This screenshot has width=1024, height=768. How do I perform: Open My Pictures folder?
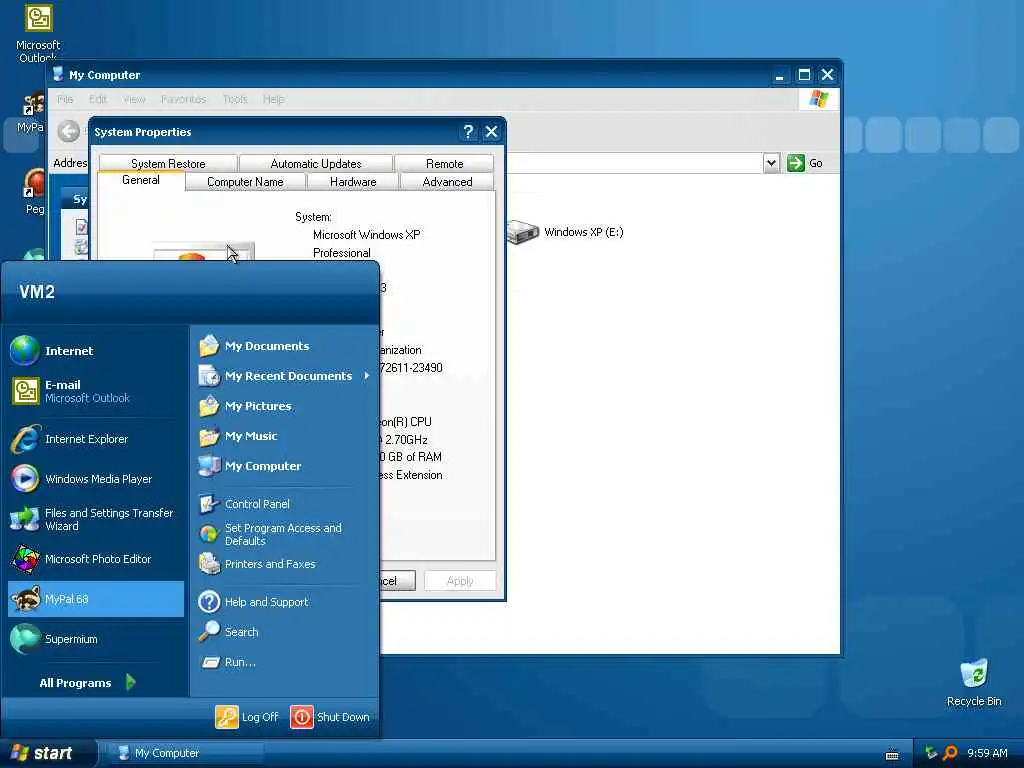(x=284, y=406)
